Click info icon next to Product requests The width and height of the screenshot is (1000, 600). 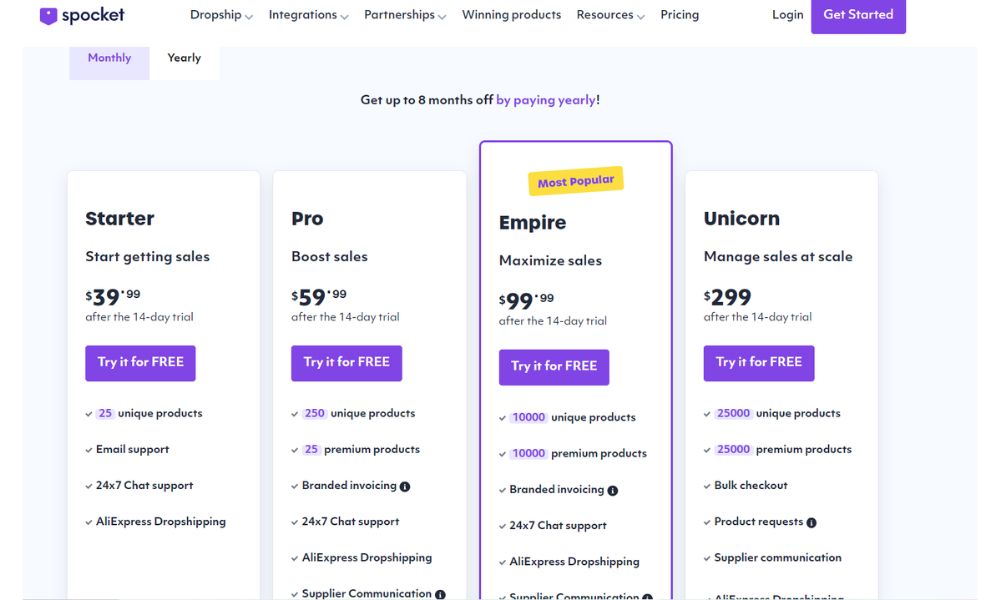click(x=811, y=522)
